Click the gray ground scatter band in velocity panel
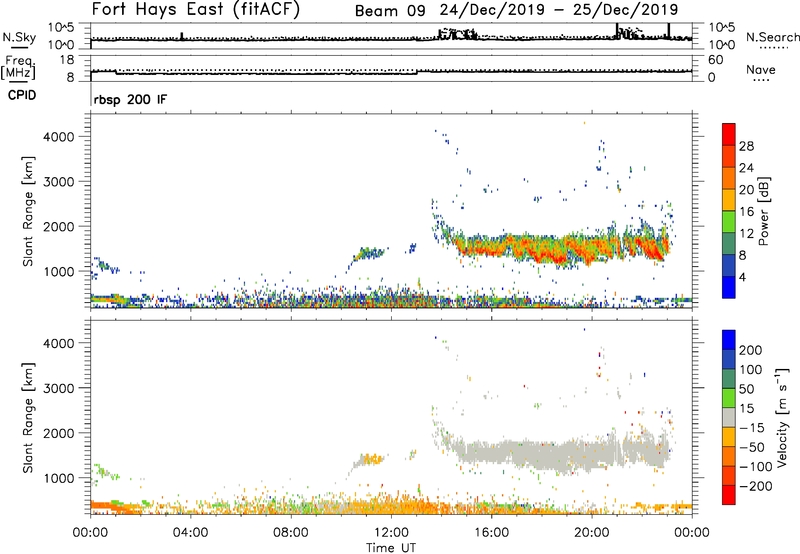The image size is (800, 554). tap(561, 453)
